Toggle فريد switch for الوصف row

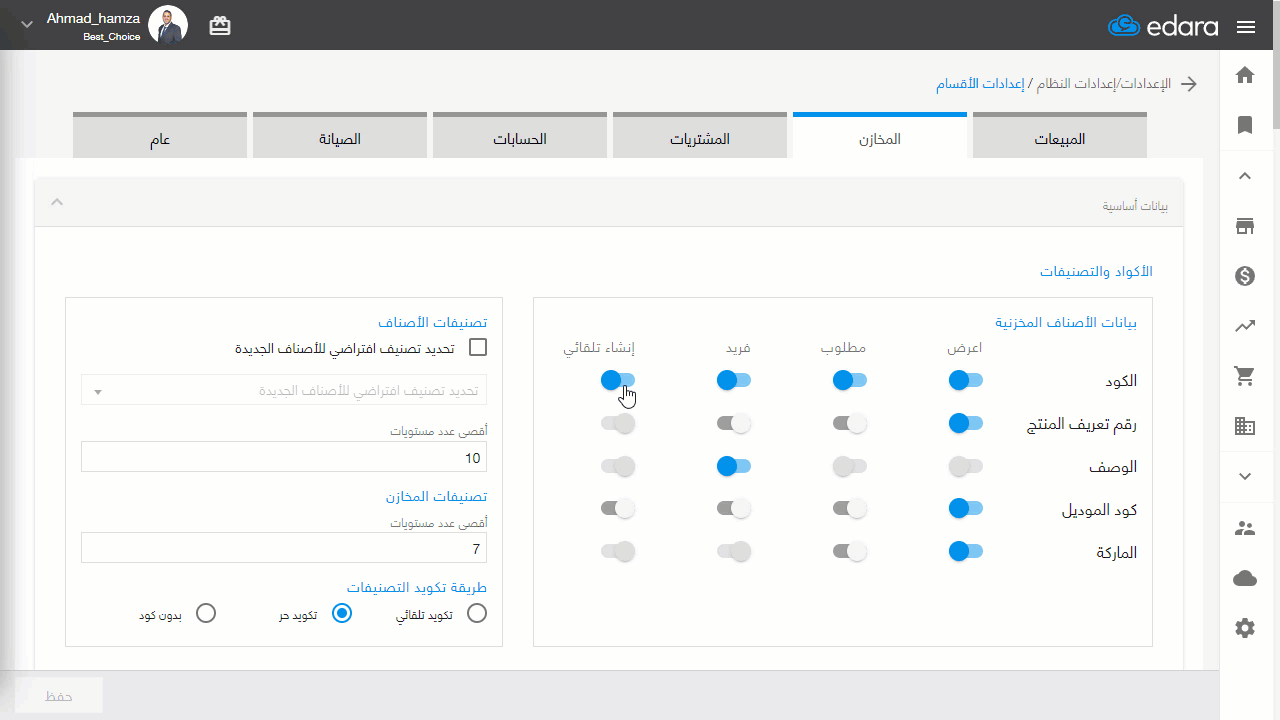click(734, 466)
